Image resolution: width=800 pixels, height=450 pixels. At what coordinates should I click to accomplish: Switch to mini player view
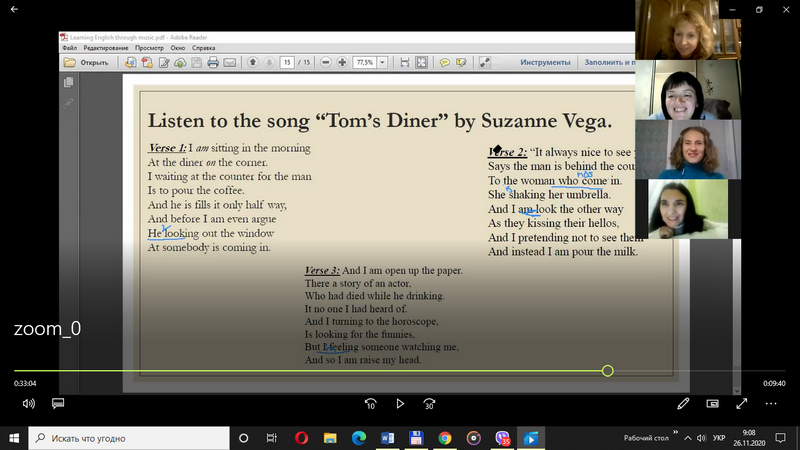712,404
